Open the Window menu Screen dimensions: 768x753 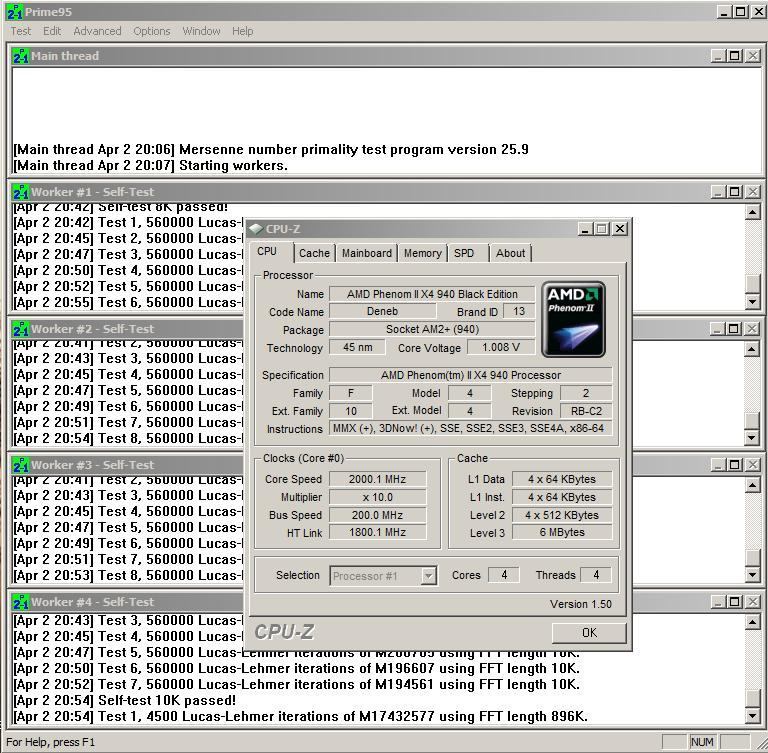[201, 31]
